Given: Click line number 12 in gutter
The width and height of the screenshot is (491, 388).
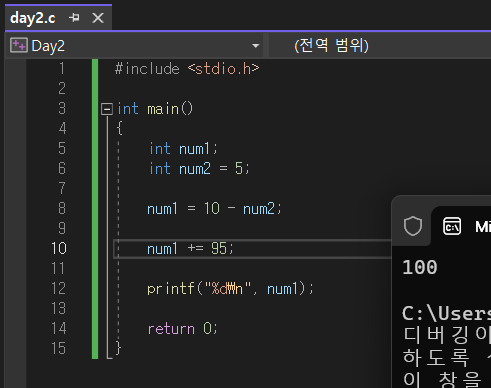Looking at the screenshot, I should [59, 288].
